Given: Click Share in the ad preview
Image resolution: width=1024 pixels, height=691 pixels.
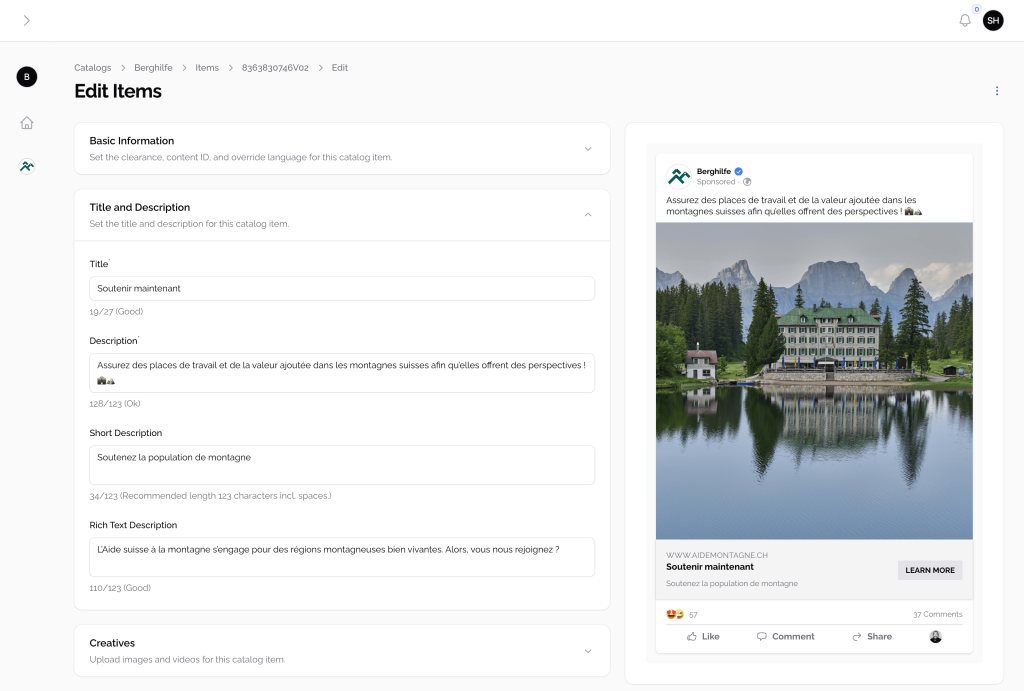Looking at the screenshot, I should pyautogui.click(x=870, y=636).
